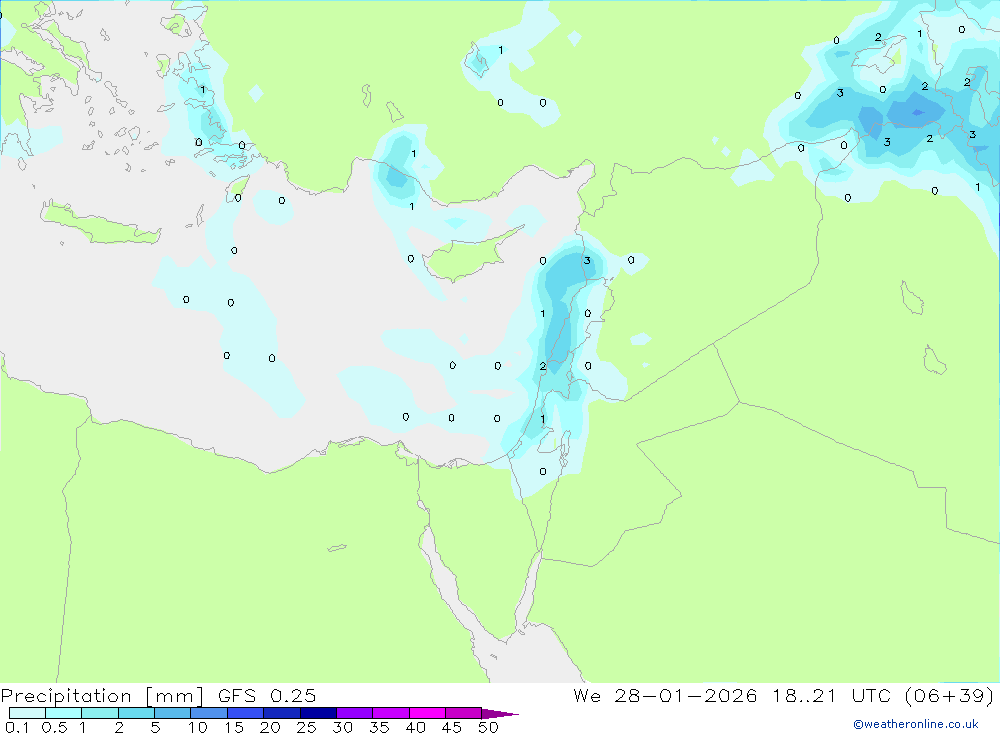Click the '10' legend scale label
This screenshot has width=1000, height=733.
coord(198,727)
